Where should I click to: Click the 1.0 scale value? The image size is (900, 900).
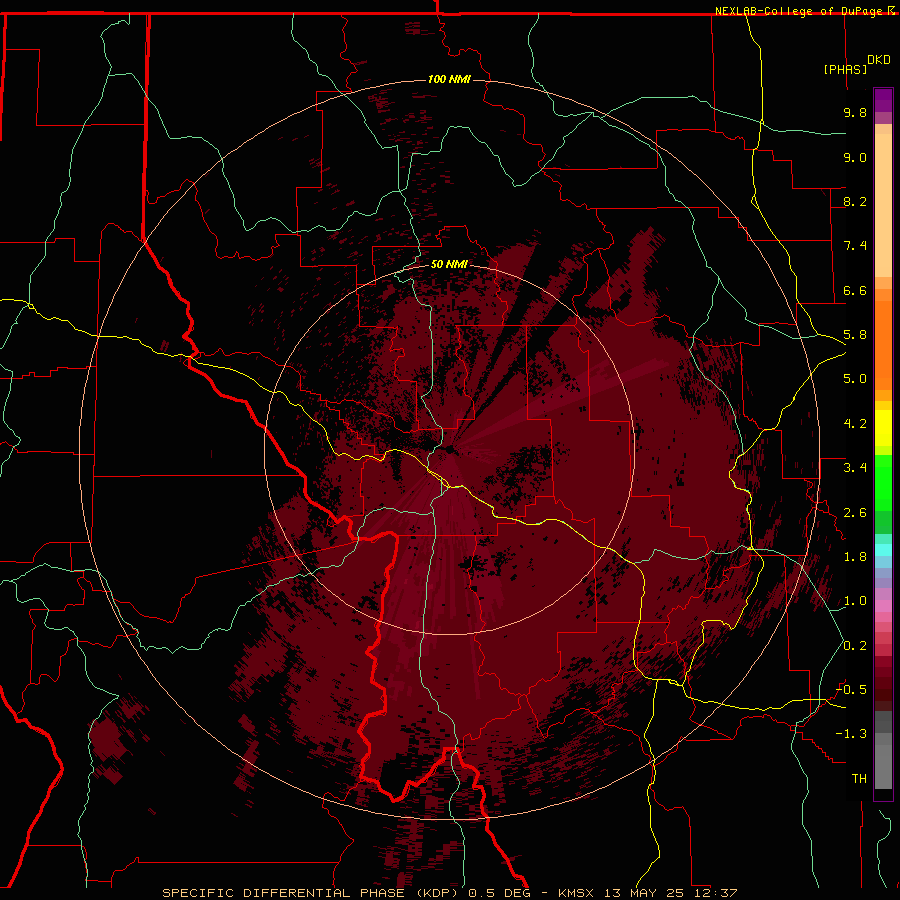855,601
